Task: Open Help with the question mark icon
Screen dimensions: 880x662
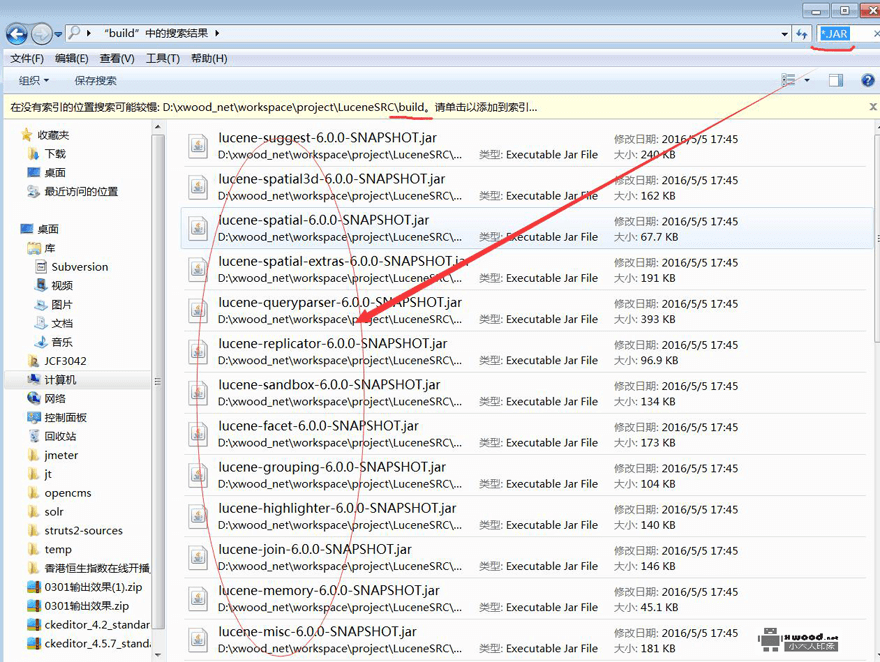Action: pyautogui.click(x=868, y=80)
